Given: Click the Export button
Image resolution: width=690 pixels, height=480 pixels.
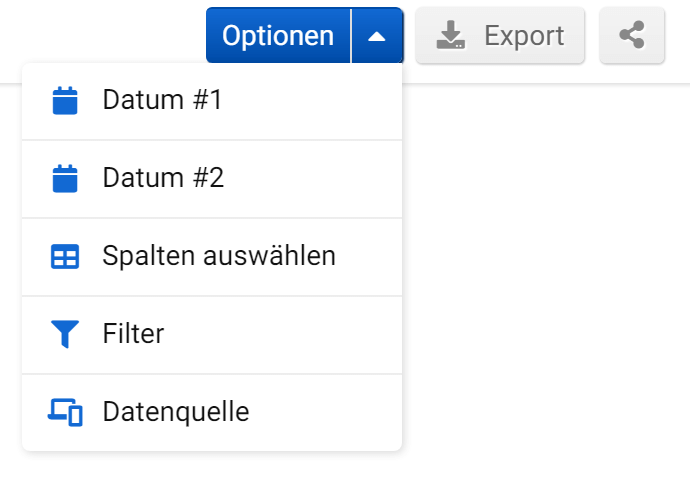Looking at the screenshot, I should pyautogui.click(x=499, y=36).
